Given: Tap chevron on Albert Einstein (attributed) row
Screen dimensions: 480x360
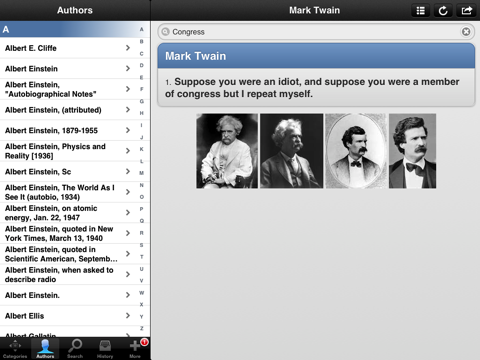Looking at the screenshot, I should tap(128, 110).
